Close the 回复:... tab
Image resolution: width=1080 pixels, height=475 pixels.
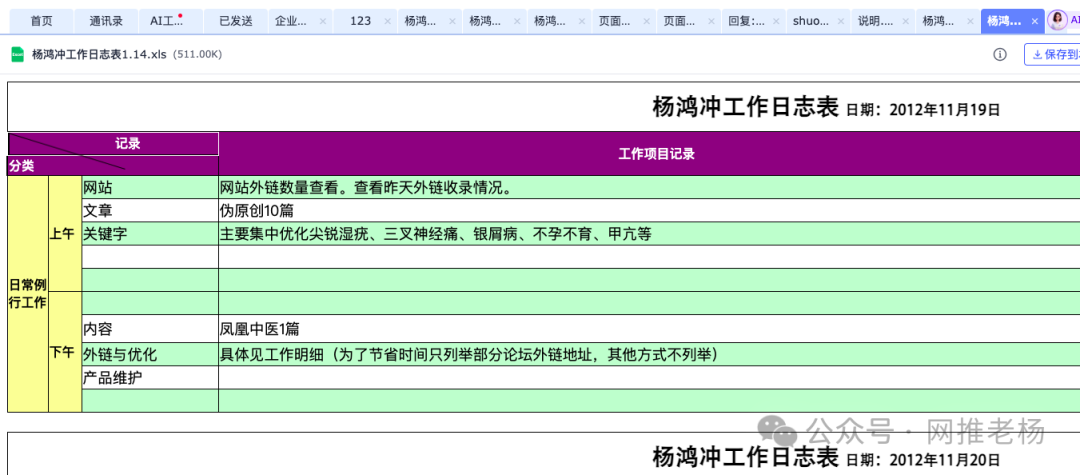(776, 21)
